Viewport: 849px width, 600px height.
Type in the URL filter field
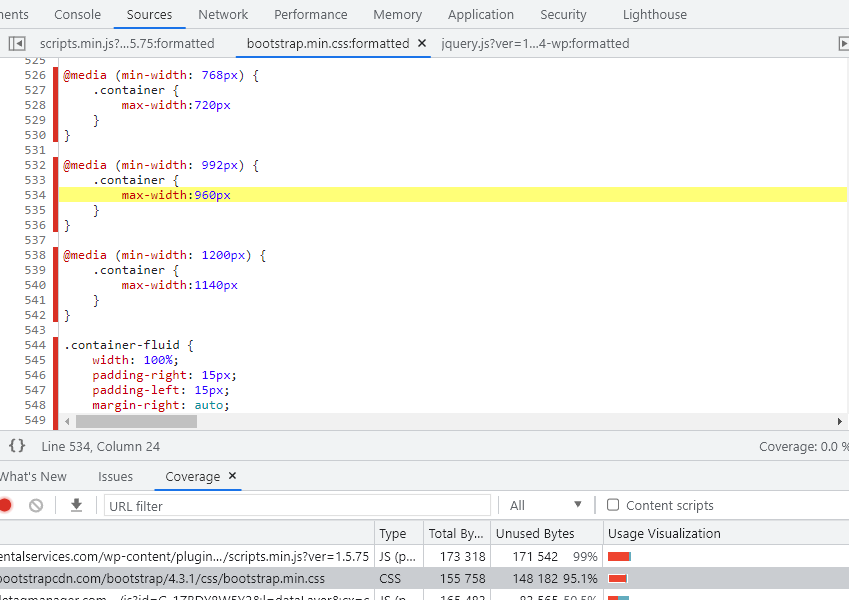[x=297, y=506]
